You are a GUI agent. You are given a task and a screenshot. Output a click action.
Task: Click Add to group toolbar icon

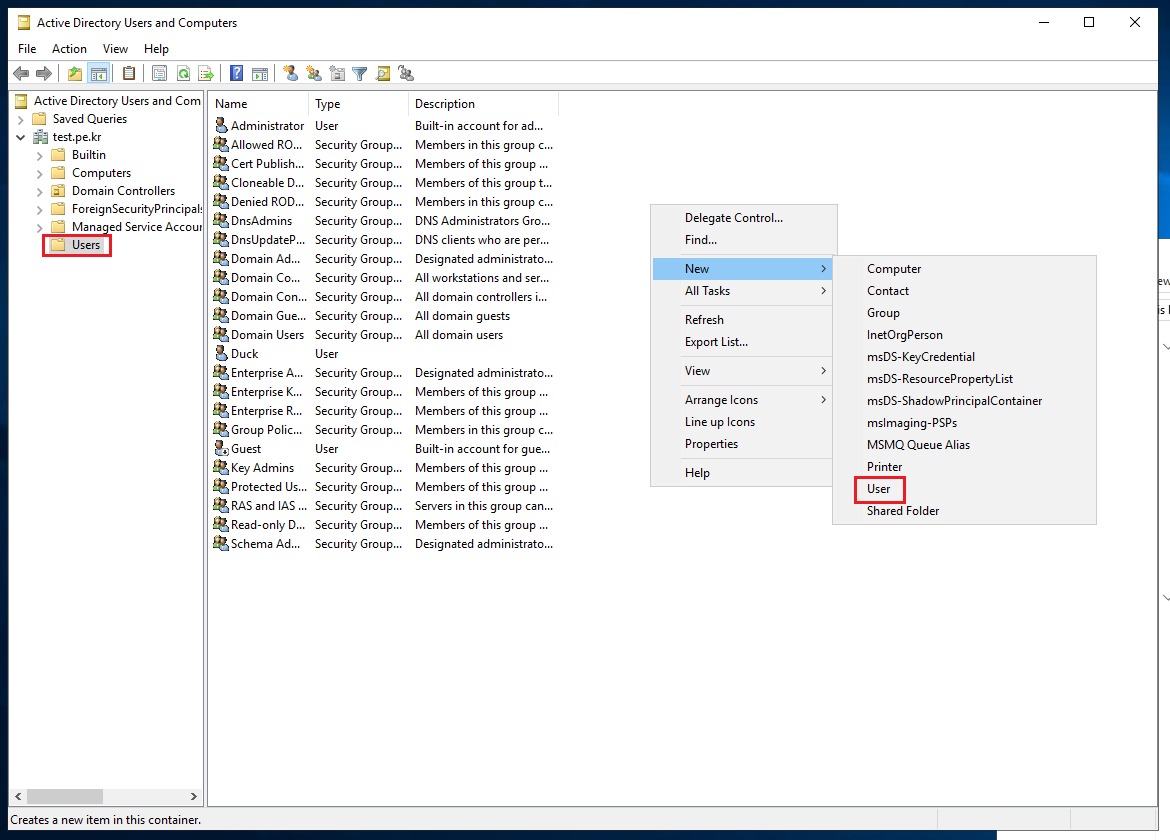click(x=406, y=73)
